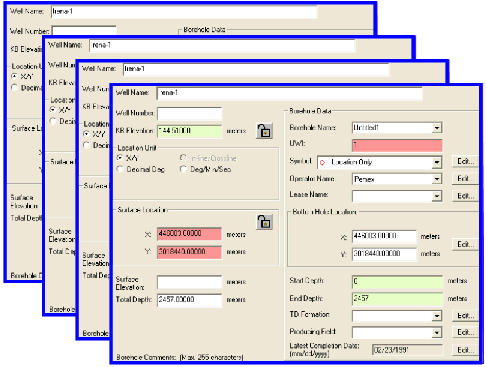Click the Total Depth field

pos(189,300)
